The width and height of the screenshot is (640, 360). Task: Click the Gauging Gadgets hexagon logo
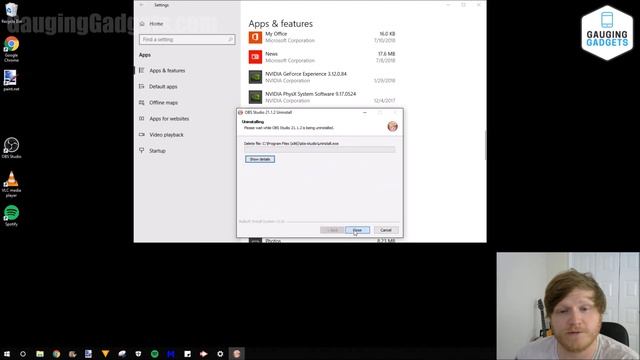pos(607,33)
